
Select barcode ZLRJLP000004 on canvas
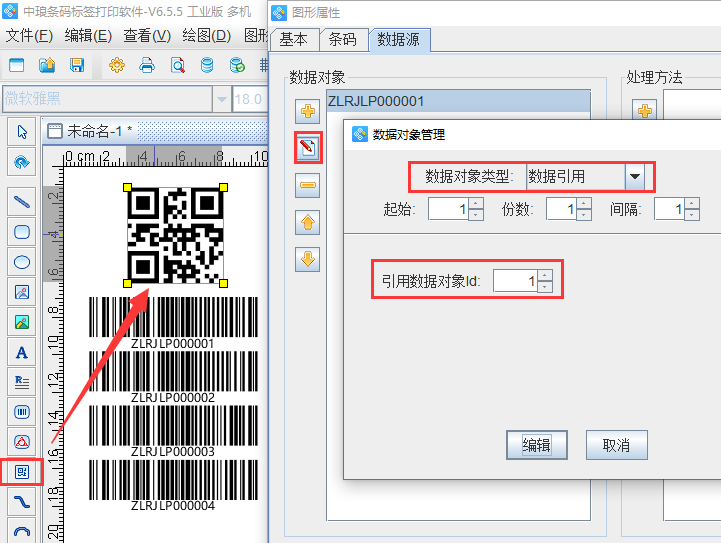[173, 486]
